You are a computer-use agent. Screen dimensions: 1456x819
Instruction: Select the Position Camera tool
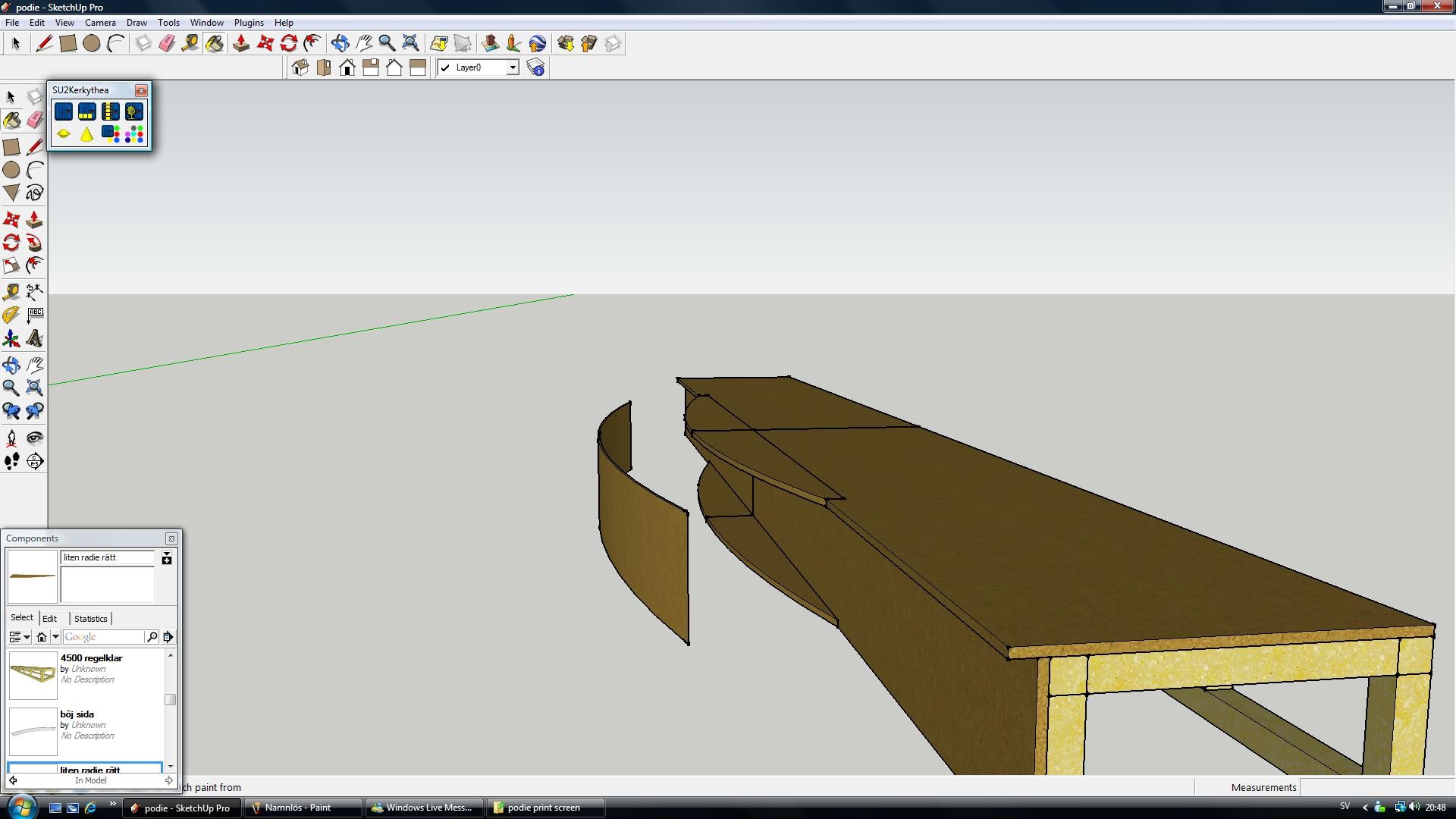click(x=11, y=438)
